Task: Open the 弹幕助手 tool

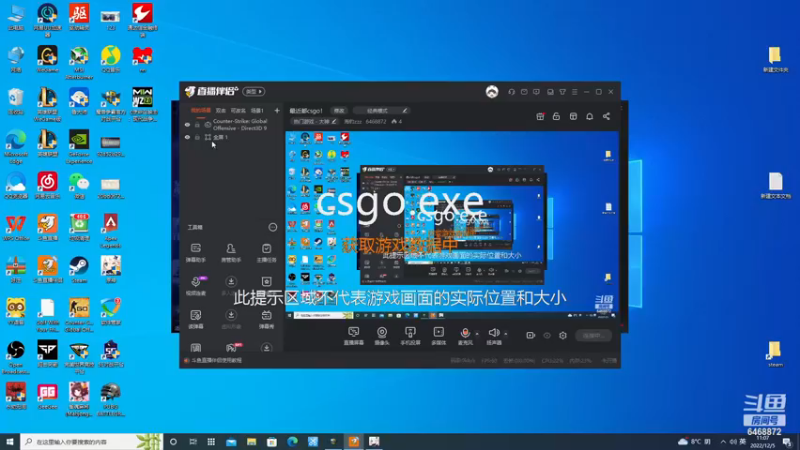Action: [195, 253]
